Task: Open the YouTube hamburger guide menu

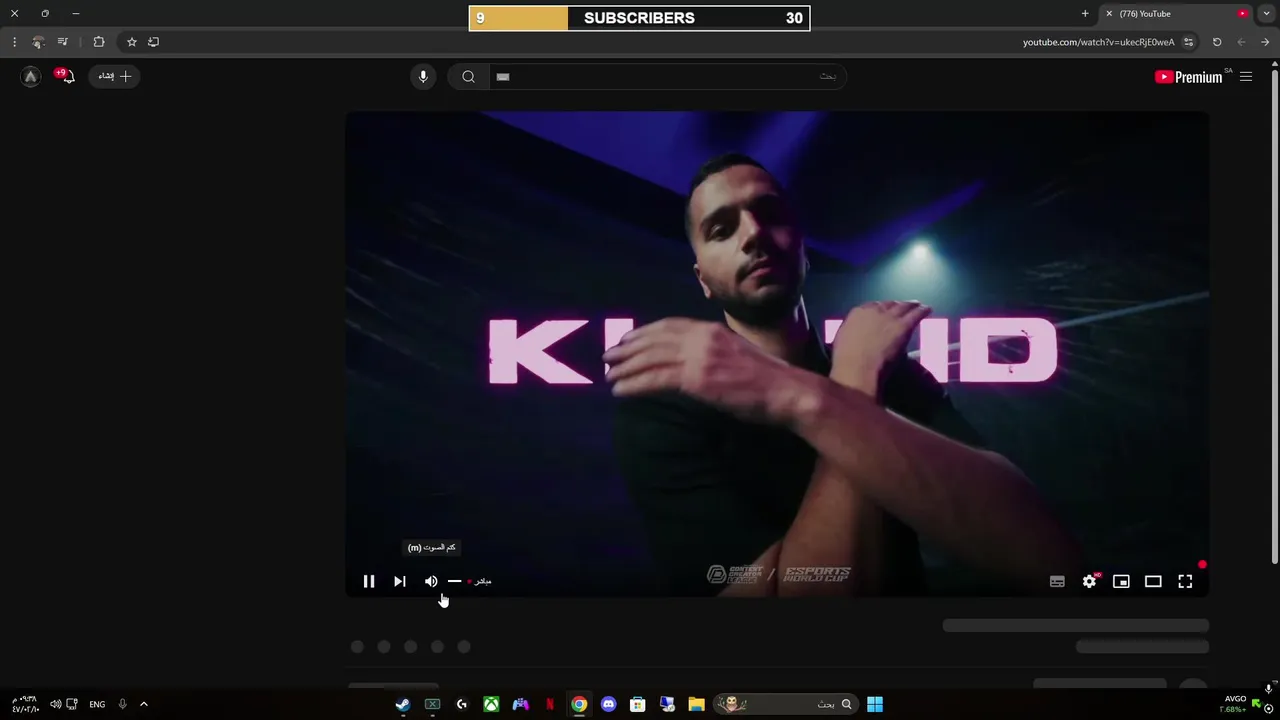Action: pos(1246,77)
